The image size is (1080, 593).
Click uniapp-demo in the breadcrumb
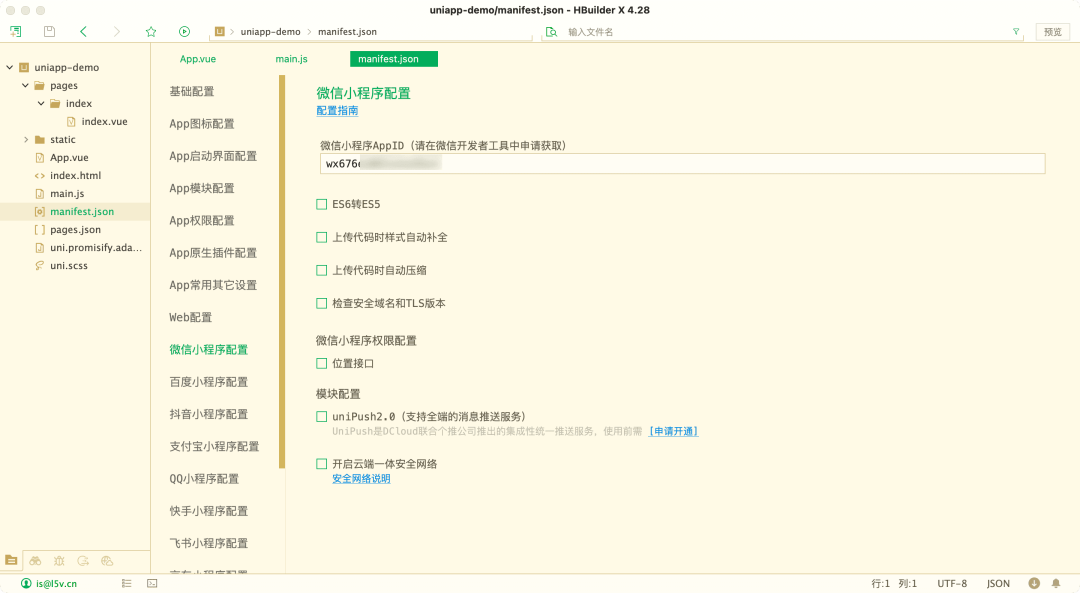pos(270,32)
